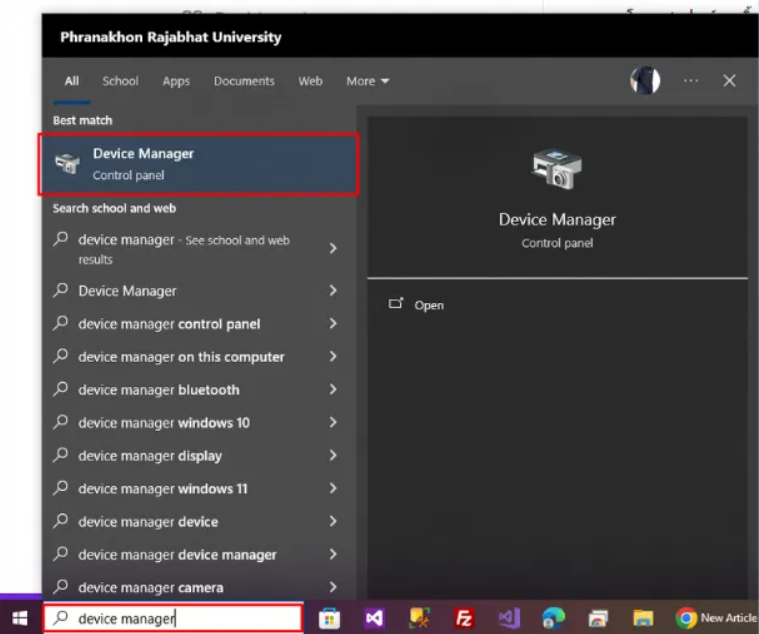This screenshot has height=634, width=759.
Task: Expand arrow for device manager bluetooth
Action: point(333,390)
